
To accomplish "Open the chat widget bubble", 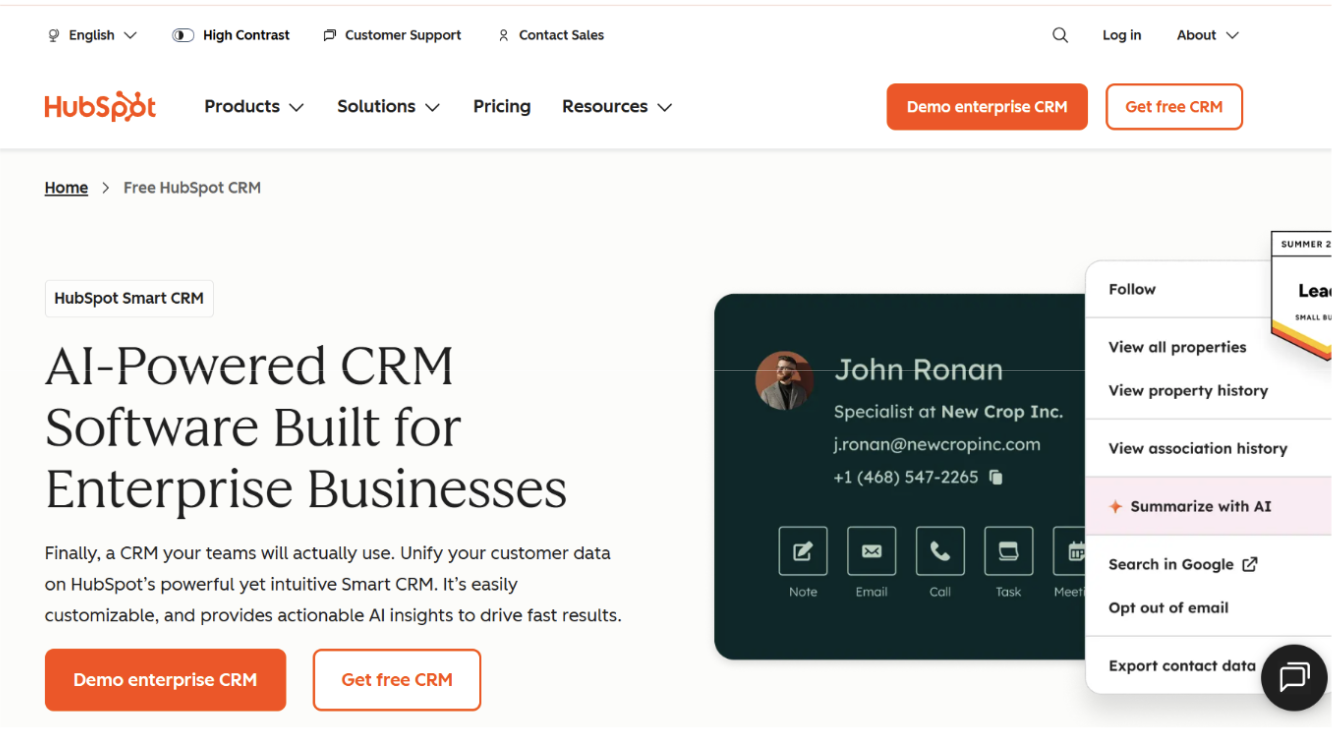I will tap(1294, 677).
